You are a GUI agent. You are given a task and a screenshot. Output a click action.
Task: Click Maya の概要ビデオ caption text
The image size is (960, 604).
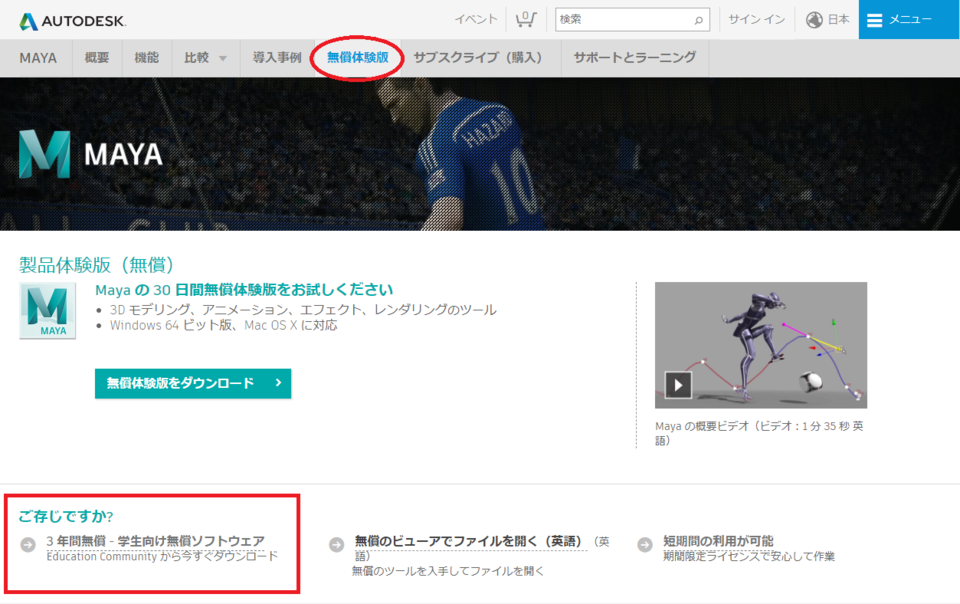pyautogui.click(x=759, y=433)
